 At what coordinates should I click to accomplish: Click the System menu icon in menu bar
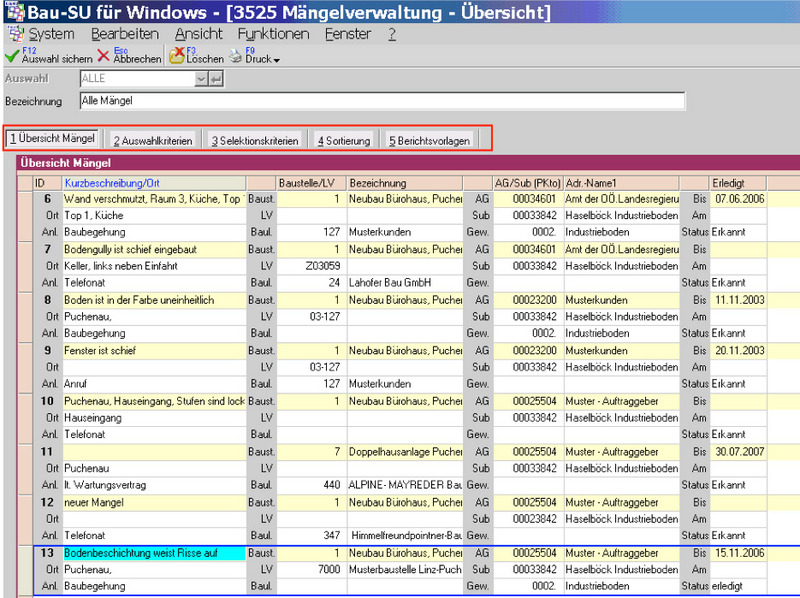click(x=15, y=34)
